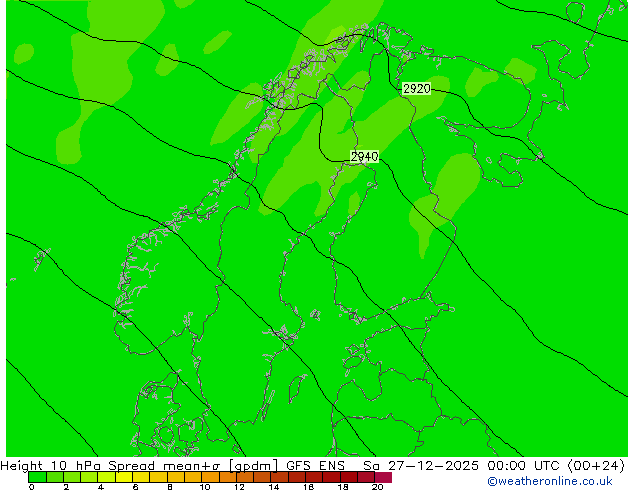
Task: Pick the red-brown swatch above scale value 16
Action: coord(315,477)
